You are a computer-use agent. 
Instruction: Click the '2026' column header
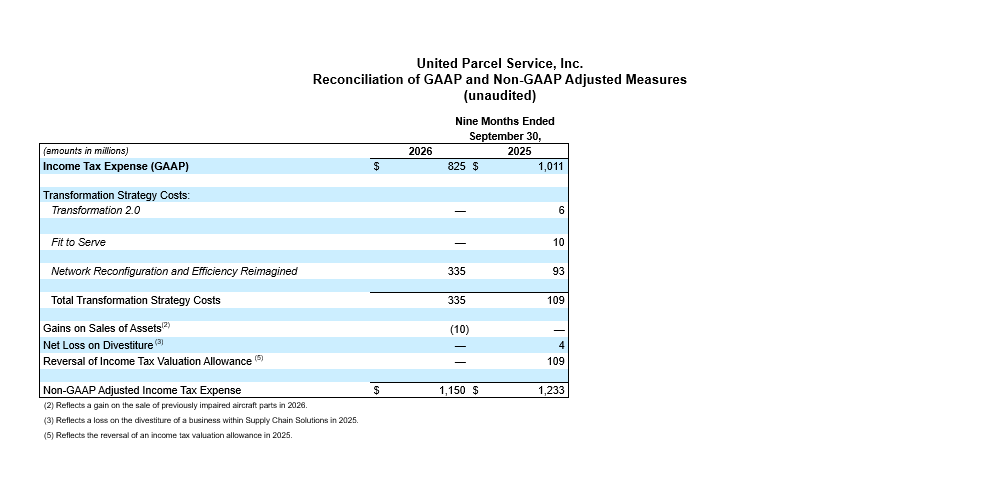(x=420, y=152)
